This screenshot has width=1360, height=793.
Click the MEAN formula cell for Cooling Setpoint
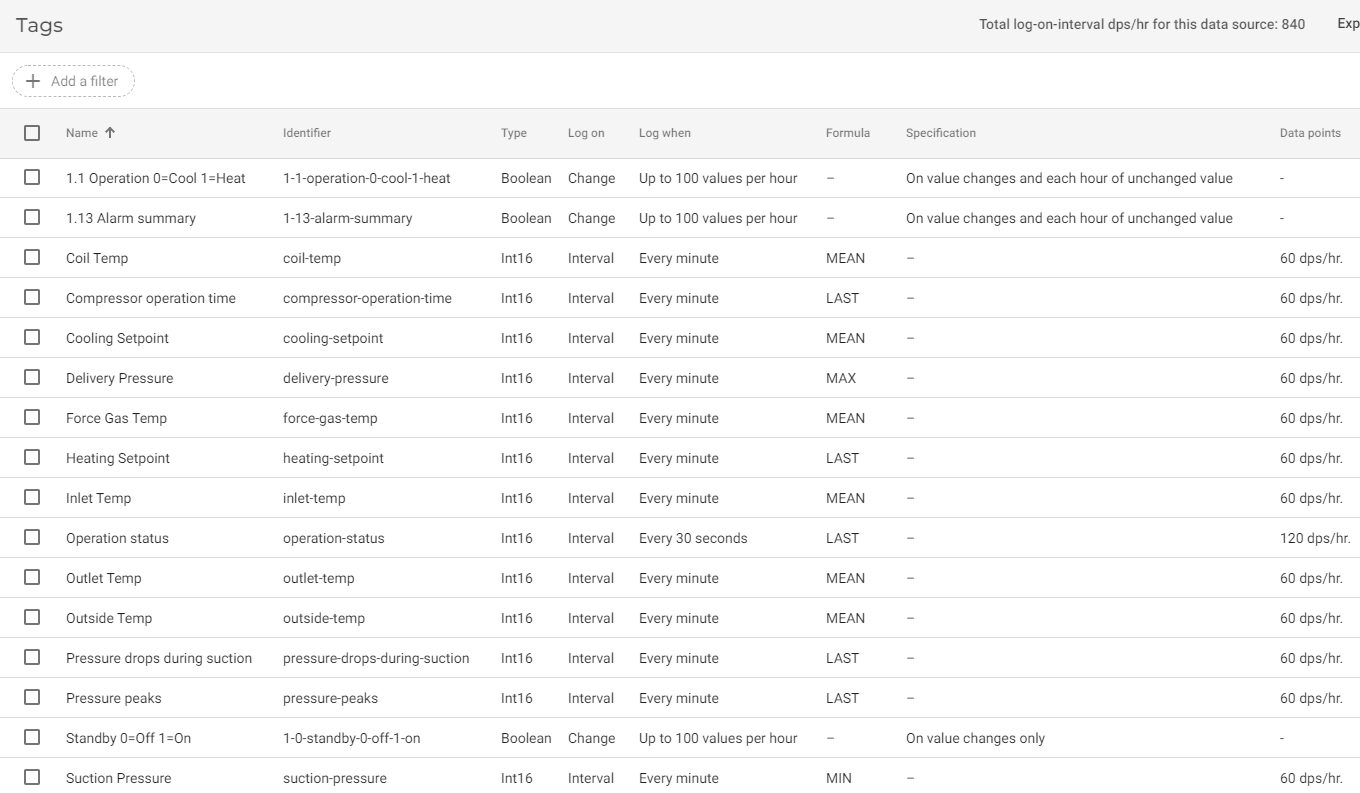846,338
